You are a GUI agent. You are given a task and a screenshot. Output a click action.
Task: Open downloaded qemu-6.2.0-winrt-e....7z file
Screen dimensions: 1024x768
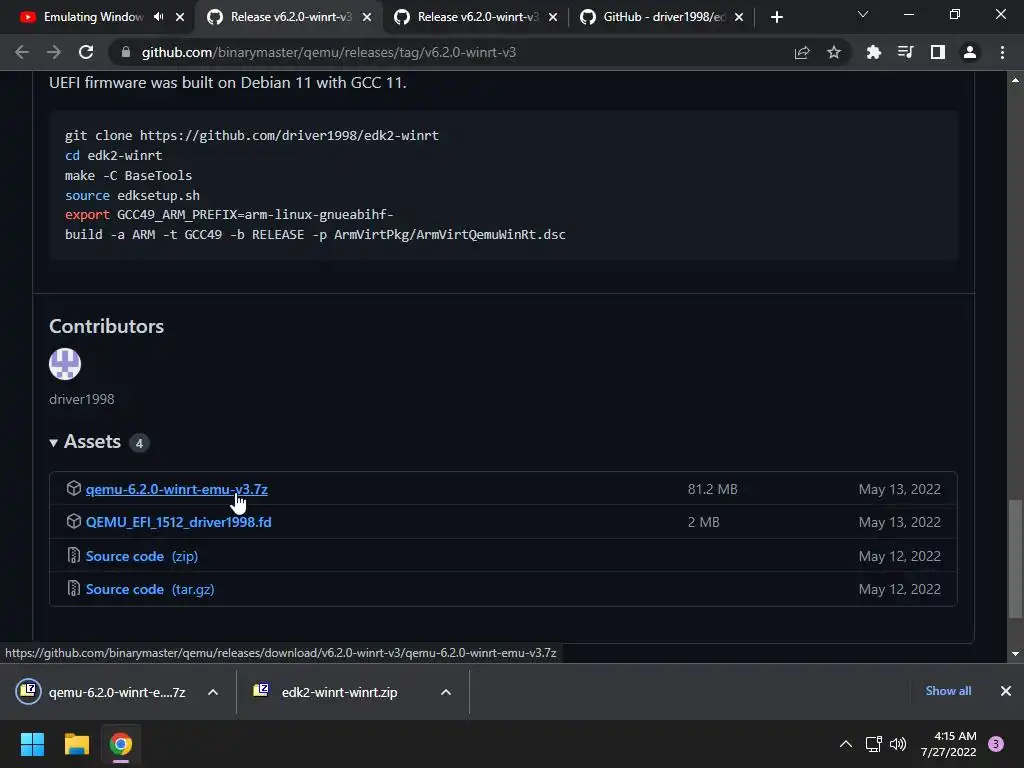tap(102, 692)
